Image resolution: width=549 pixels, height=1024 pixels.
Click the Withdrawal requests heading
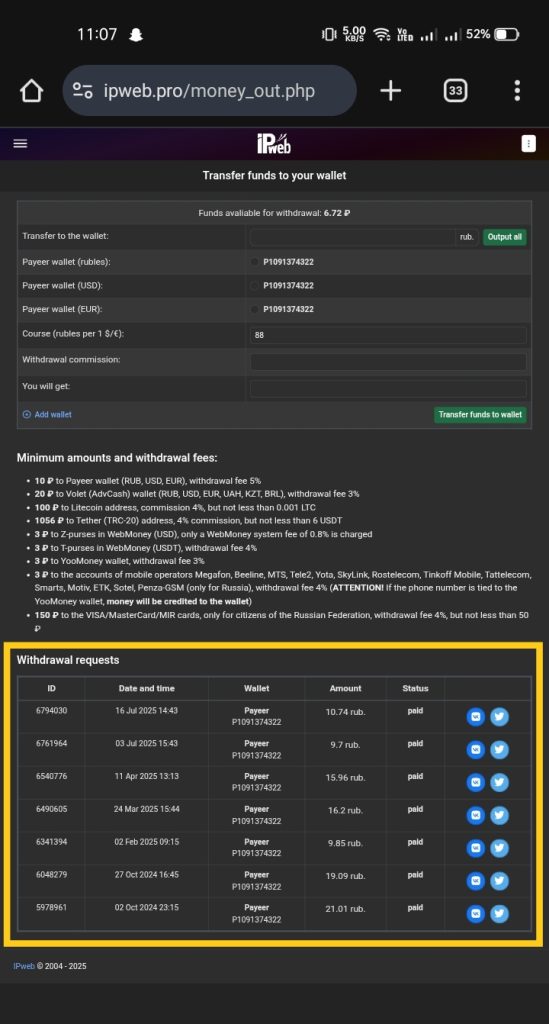[x=68, y=660]
